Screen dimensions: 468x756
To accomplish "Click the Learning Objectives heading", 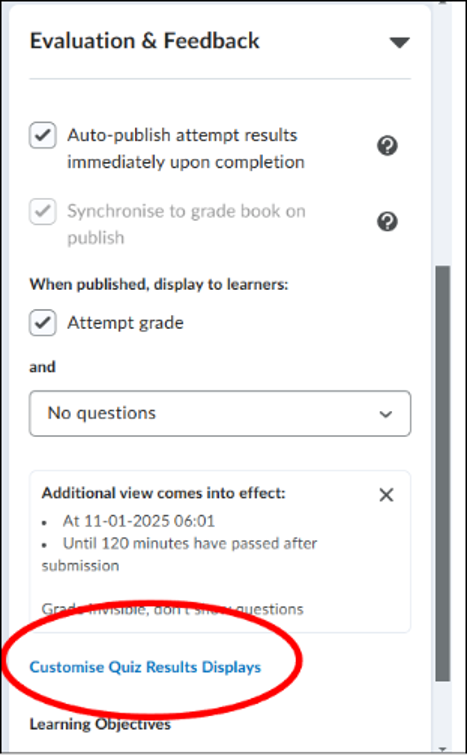I will (x=100, y=724).
